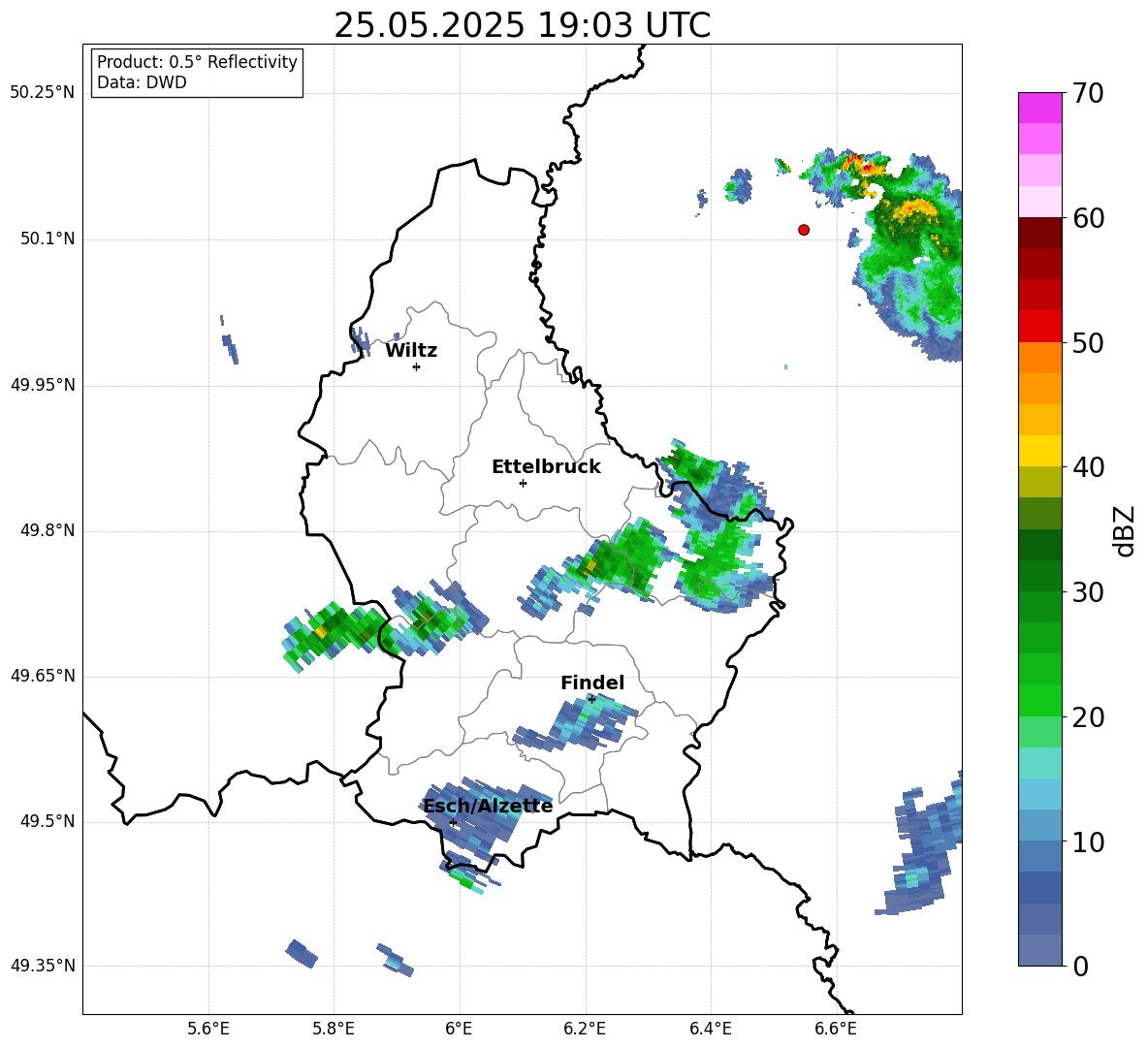Click the colorbar tick label 60
Screen dimensions: 1148x1048
tap(1088, 218)
